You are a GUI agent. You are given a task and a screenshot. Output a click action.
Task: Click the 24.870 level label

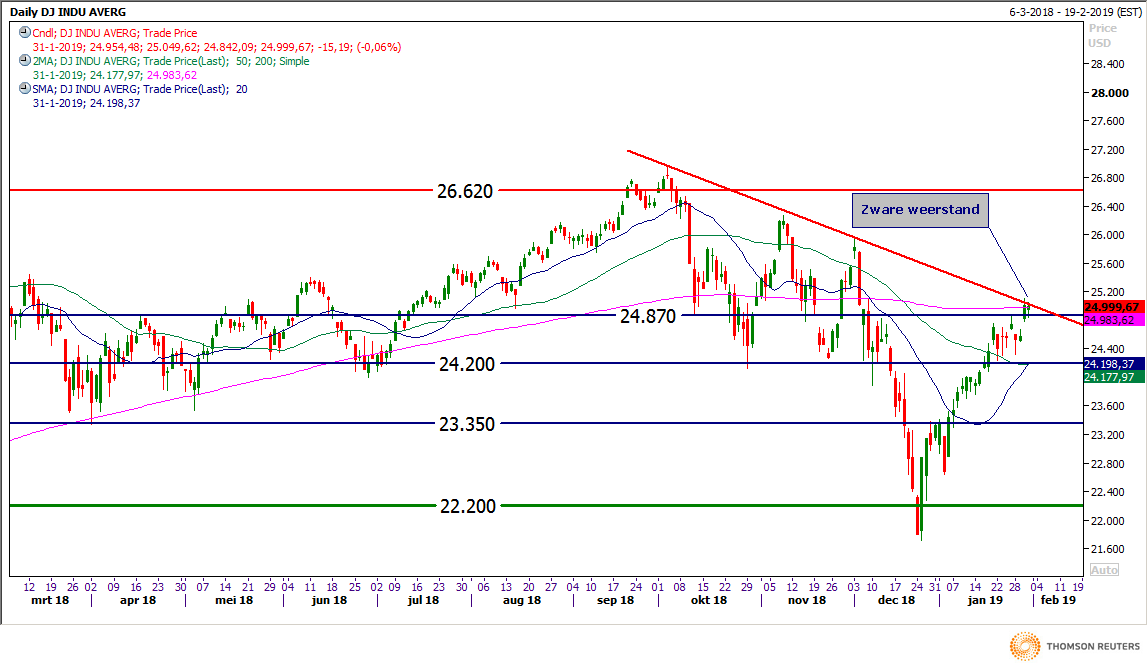[x=648, y=316]
